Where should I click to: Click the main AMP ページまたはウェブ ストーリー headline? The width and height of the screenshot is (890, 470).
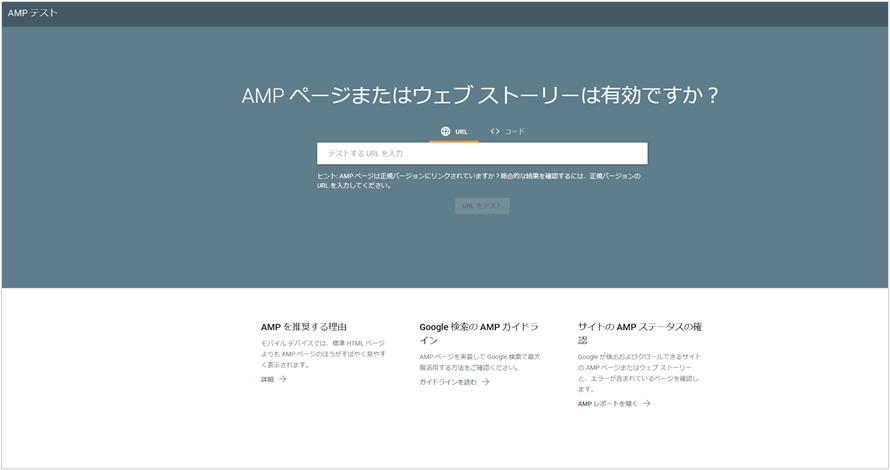(480, 95)
